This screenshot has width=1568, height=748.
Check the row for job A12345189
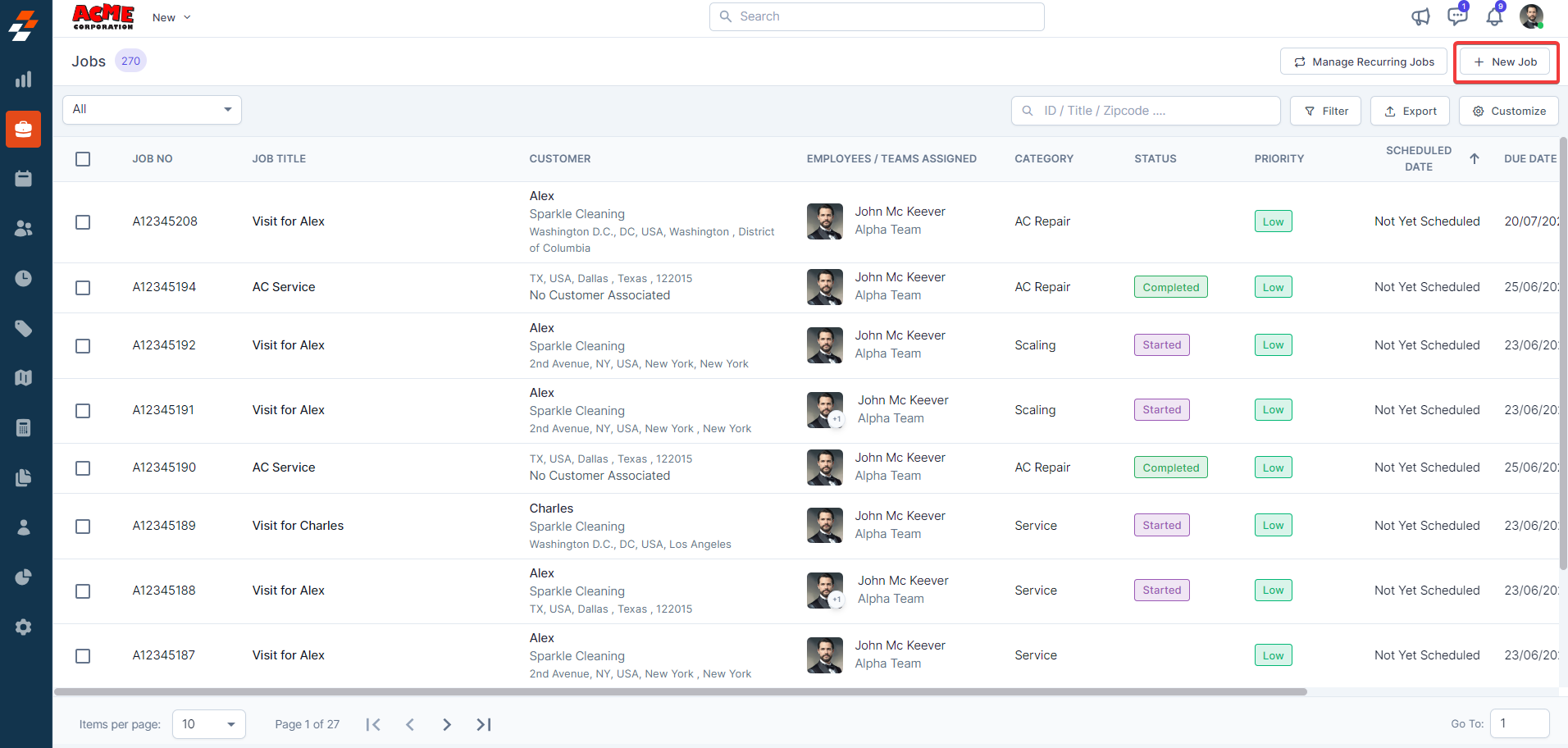[x=83, y=527]
